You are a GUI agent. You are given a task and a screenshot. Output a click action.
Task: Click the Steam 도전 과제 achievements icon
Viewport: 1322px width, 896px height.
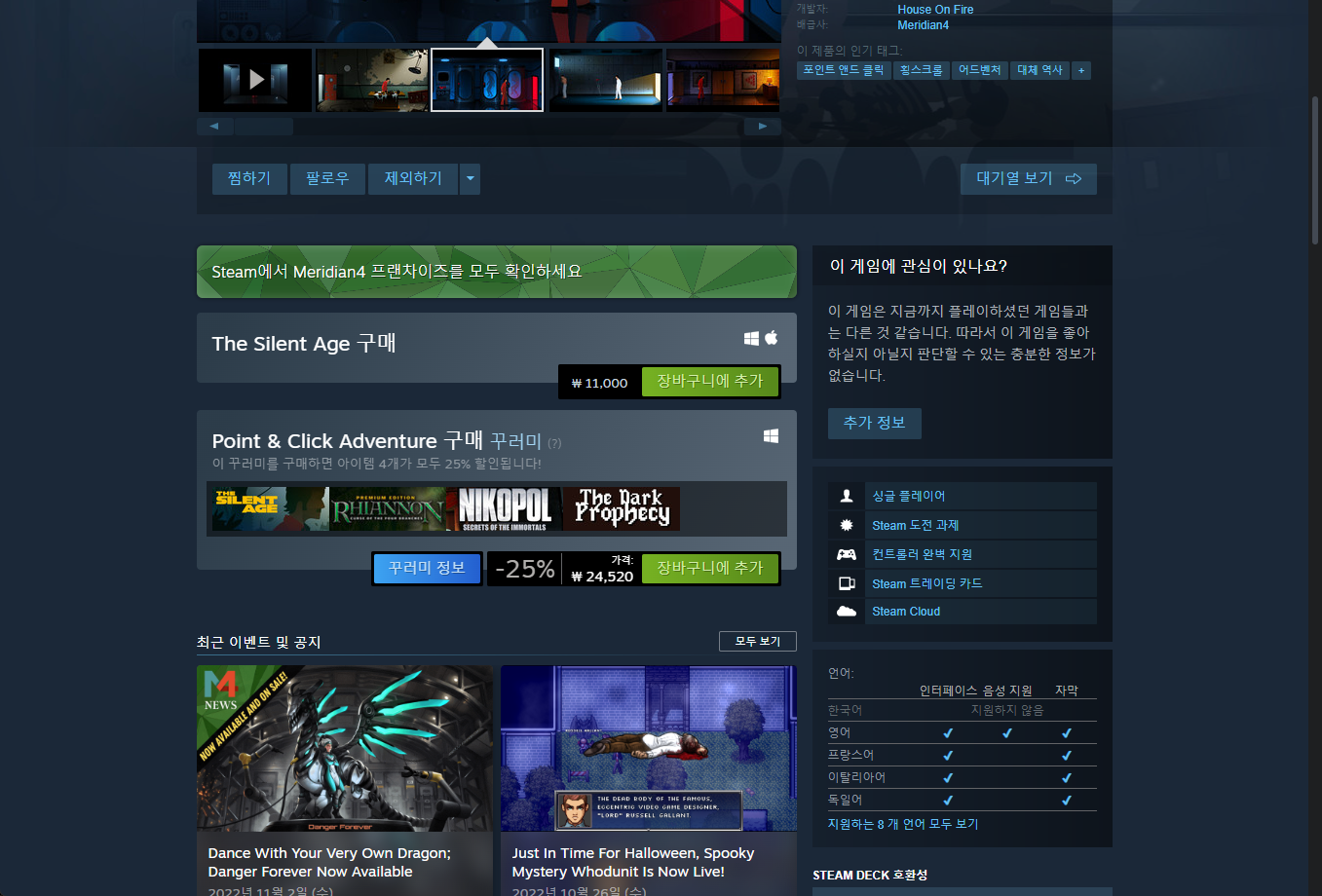[847, 525]
